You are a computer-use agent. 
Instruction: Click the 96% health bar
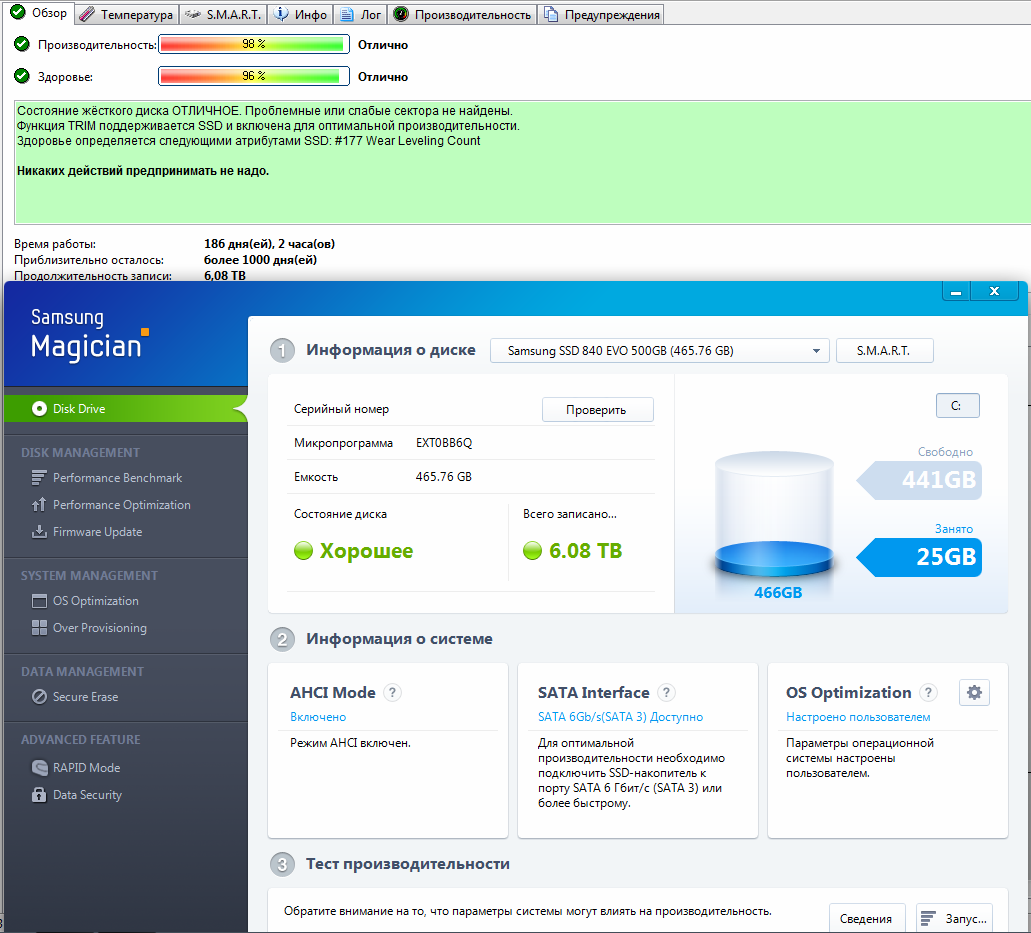coord(254,76)
